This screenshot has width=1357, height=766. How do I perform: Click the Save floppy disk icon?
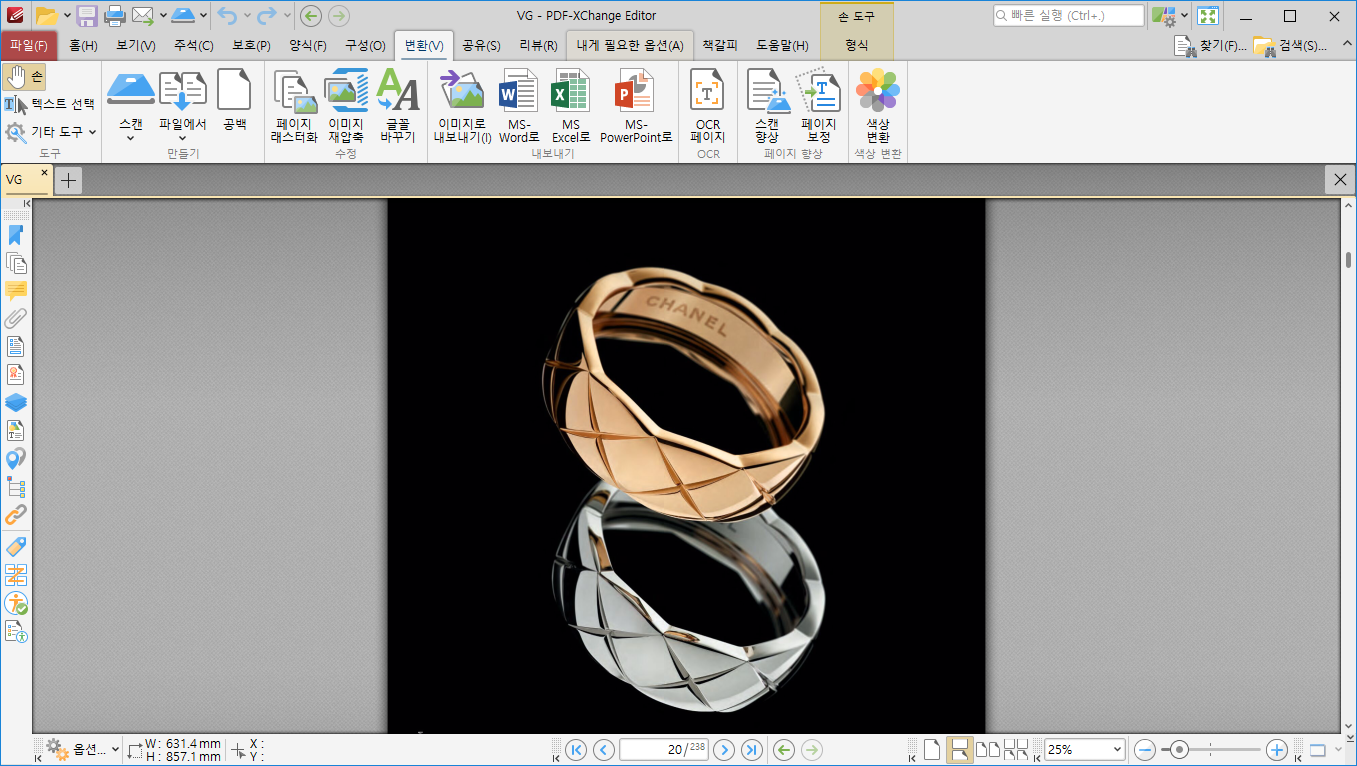87,15
